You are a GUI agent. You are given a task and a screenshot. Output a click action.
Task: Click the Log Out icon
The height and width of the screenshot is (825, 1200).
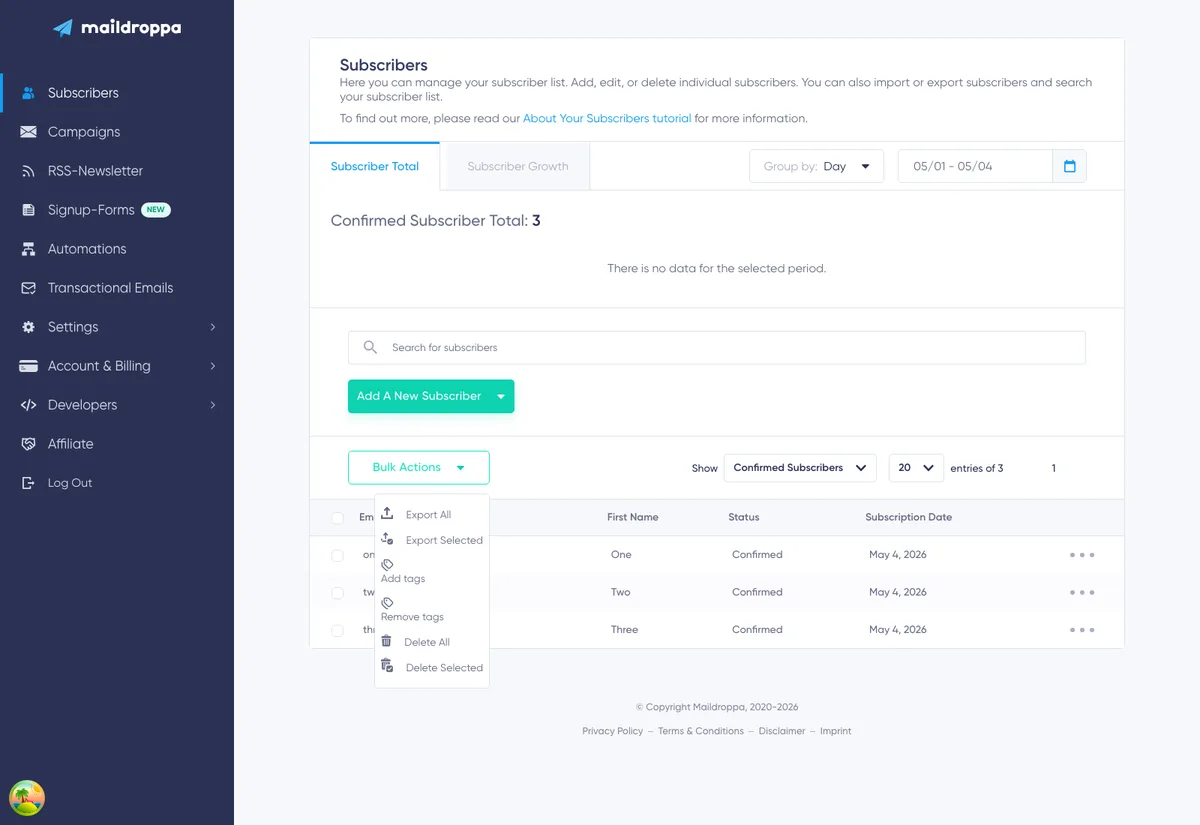click(28, 483)
